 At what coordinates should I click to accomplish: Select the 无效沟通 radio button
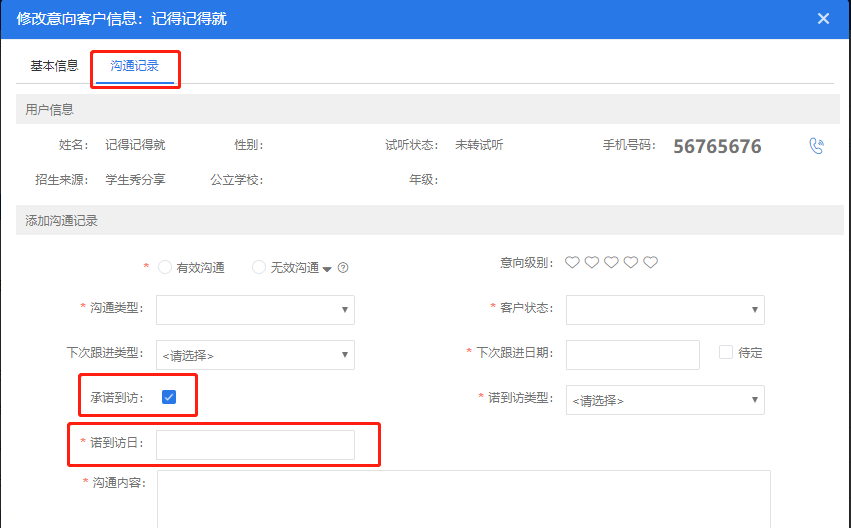[x=259, y=267]
